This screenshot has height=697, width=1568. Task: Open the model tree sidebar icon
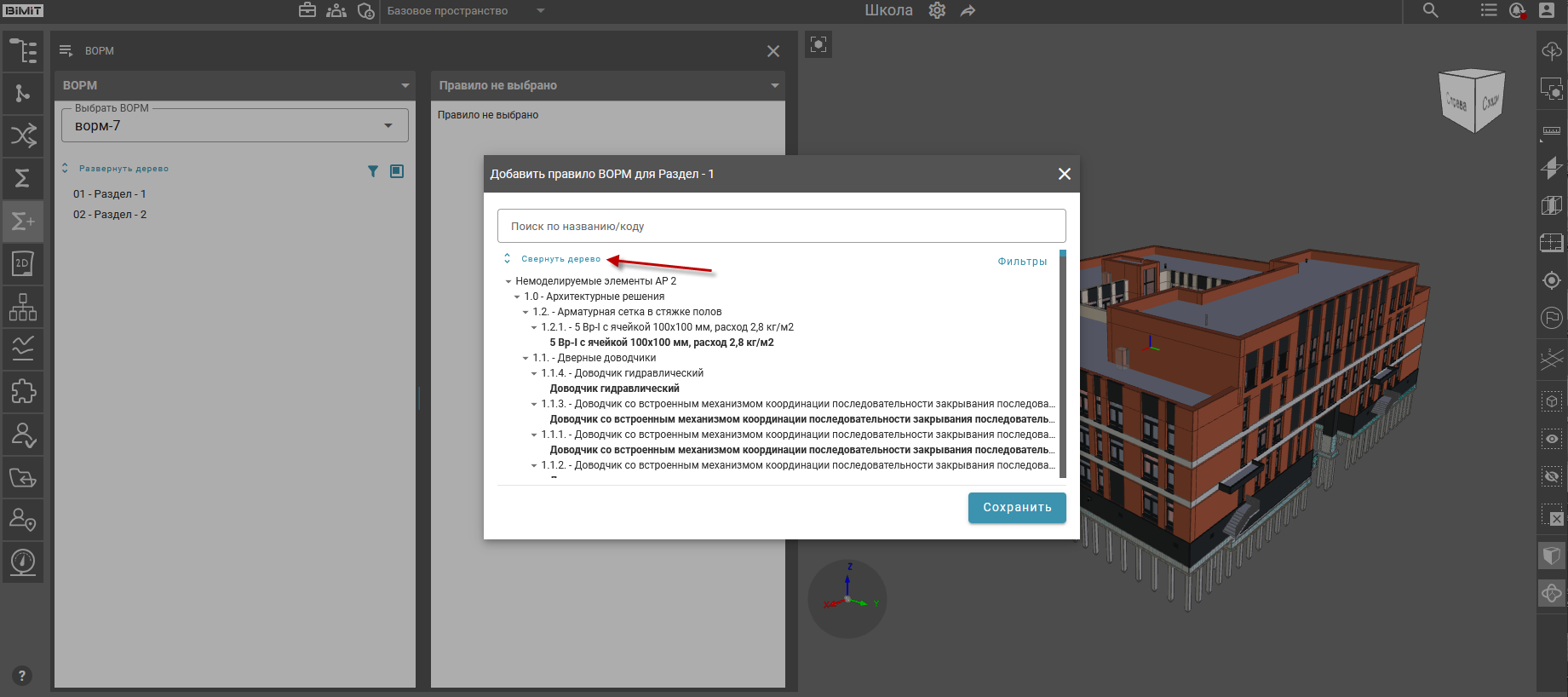coord(23,51)
